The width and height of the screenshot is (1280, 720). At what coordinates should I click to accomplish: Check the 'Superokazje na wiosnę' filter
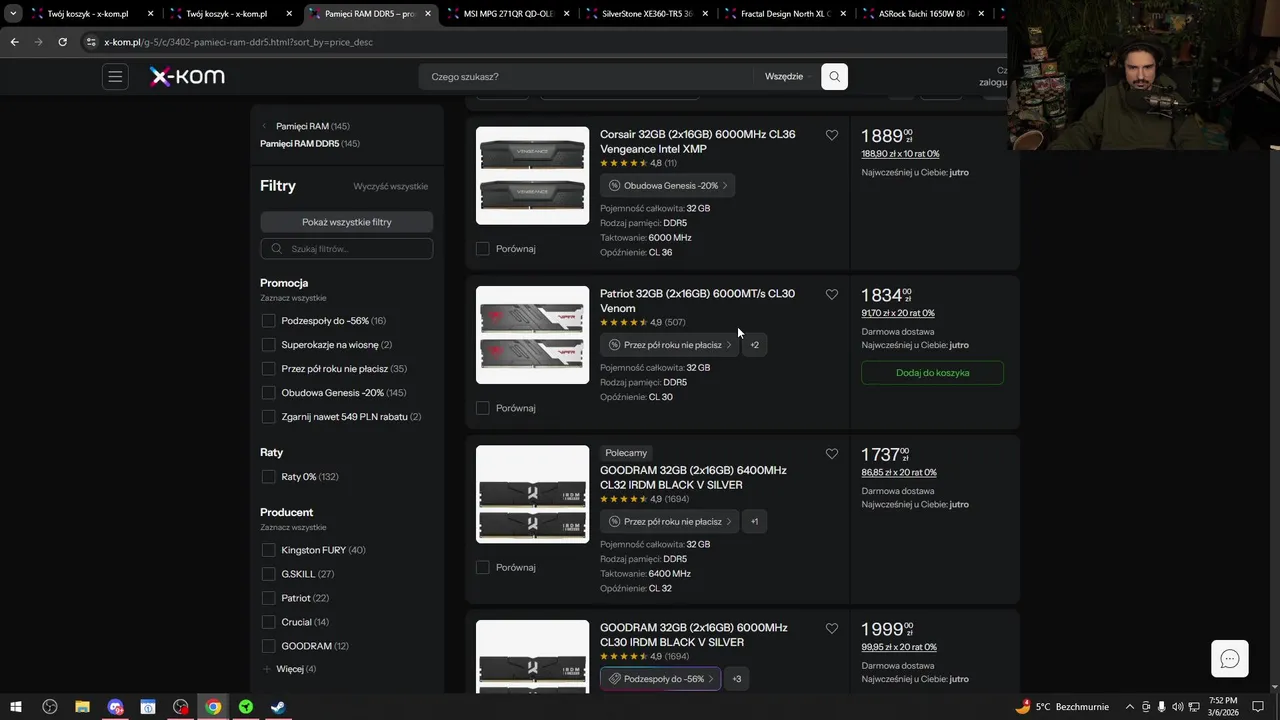point(268,345)
